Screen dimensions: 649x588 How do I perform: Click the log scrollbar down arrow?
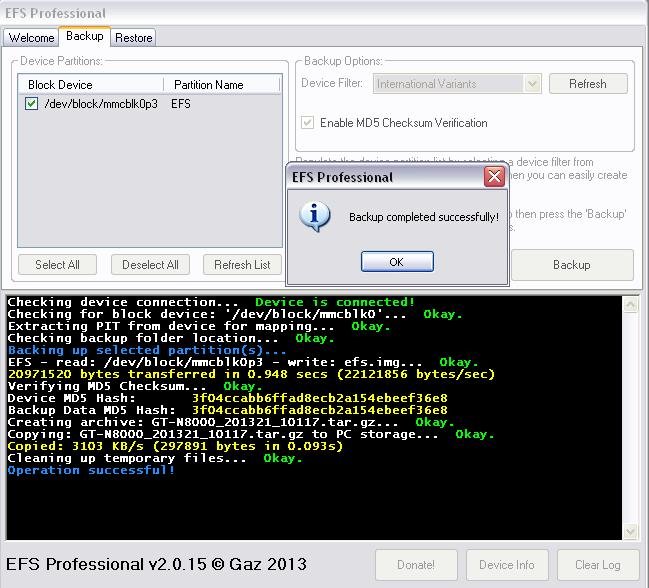[630, 531]
